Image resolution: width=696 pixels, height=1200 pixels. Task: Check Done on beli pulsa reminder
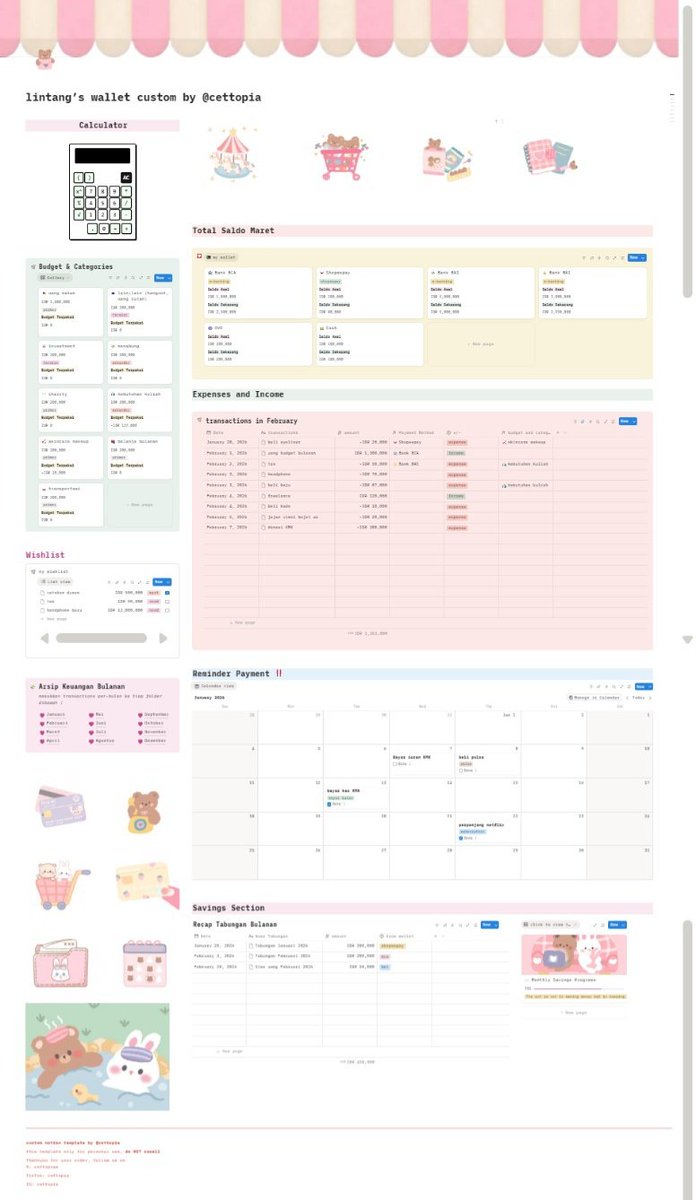coord(462,771)
